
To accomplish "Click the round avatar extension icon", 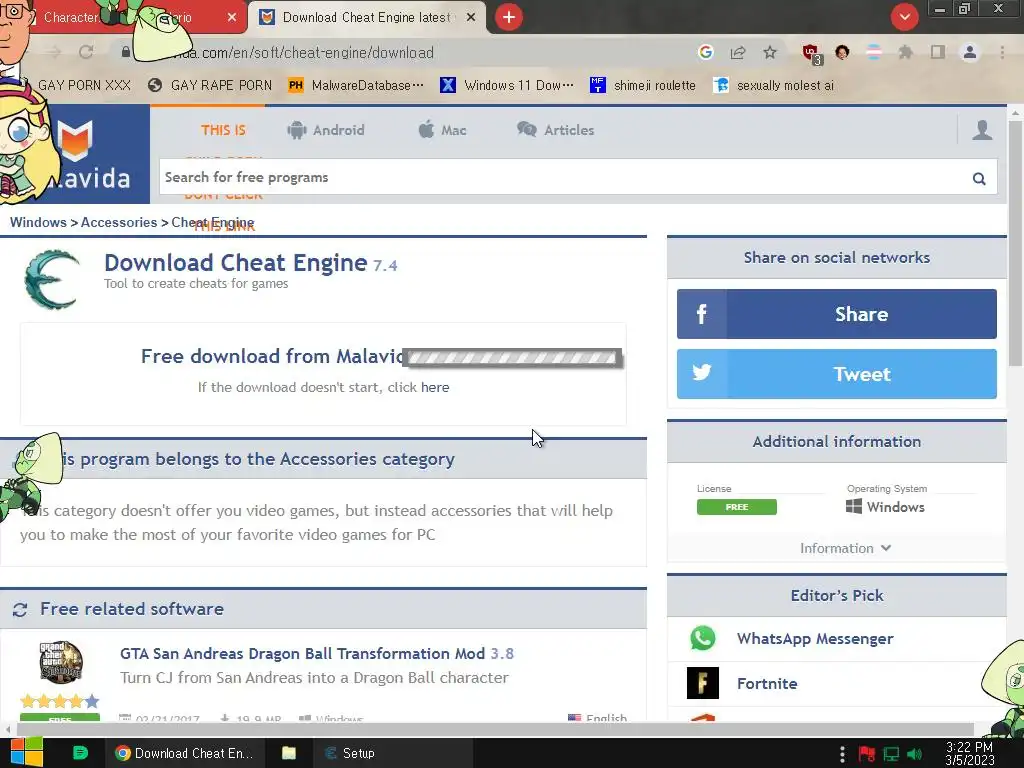I will 842,52.
